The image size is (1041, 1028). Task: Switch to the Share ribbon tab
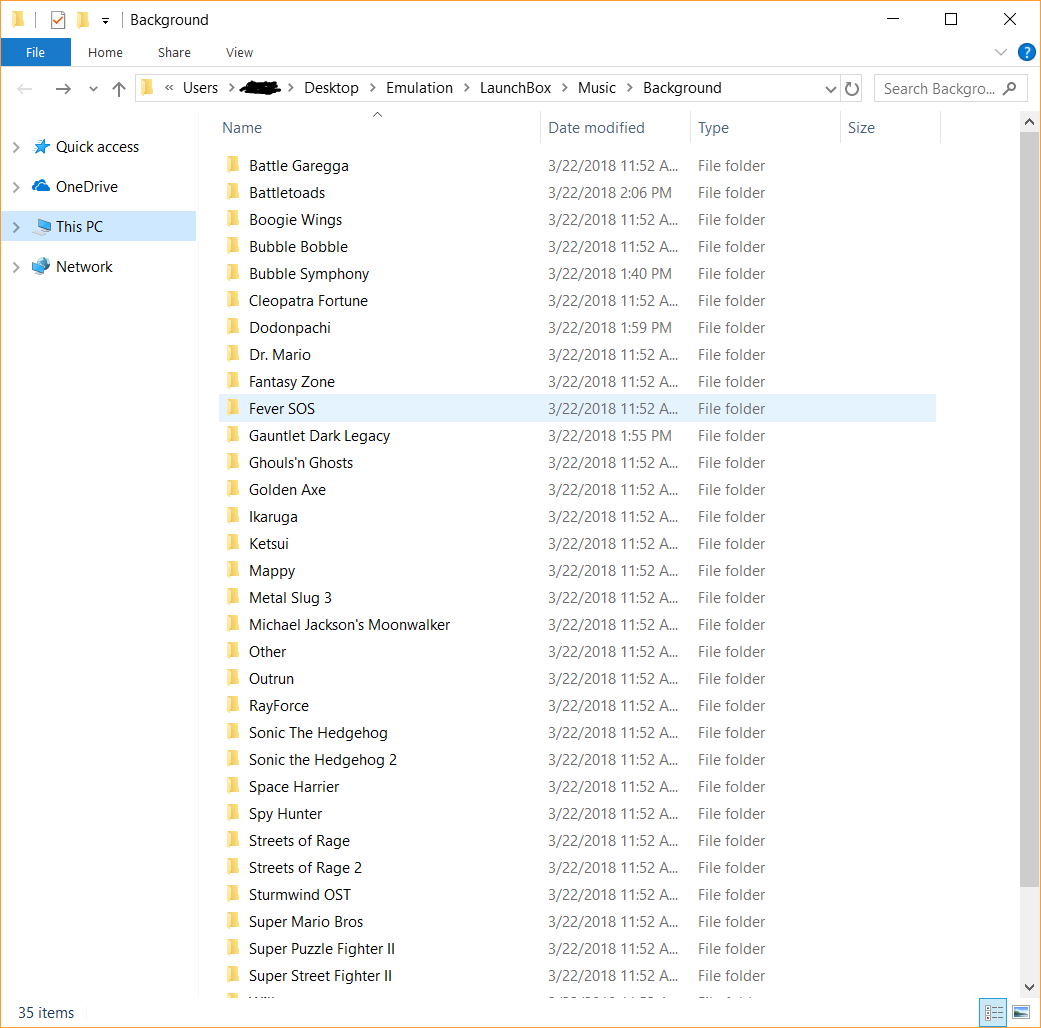click(x=174, y=52)
